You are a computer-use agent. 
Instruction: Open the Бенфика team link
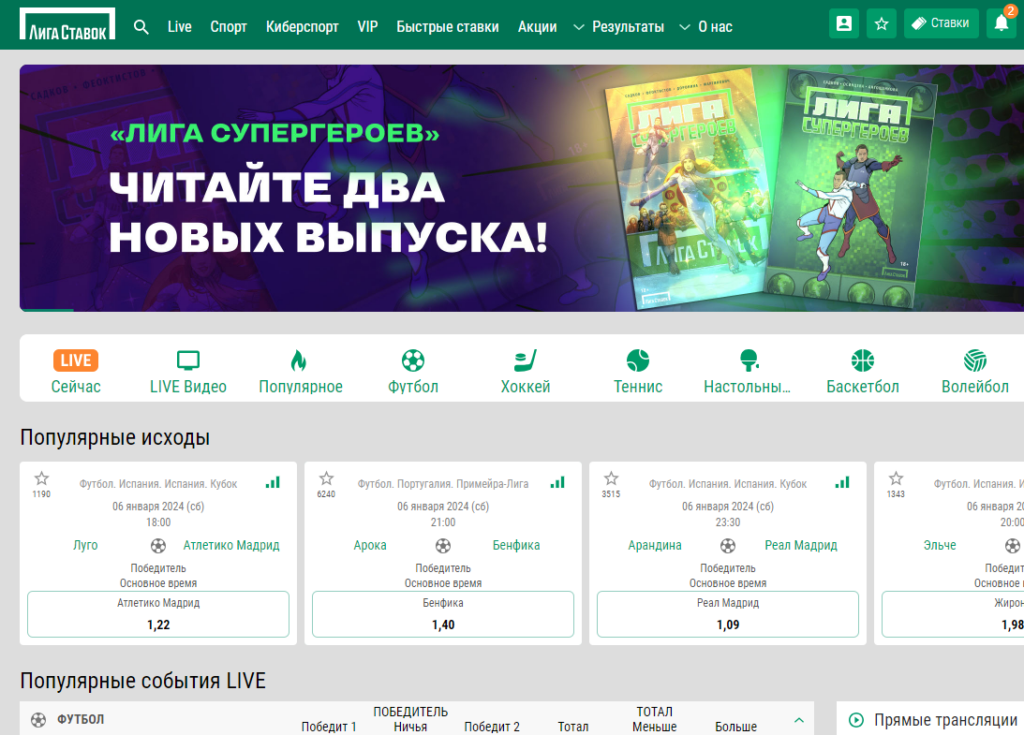(x=516, y=545)
